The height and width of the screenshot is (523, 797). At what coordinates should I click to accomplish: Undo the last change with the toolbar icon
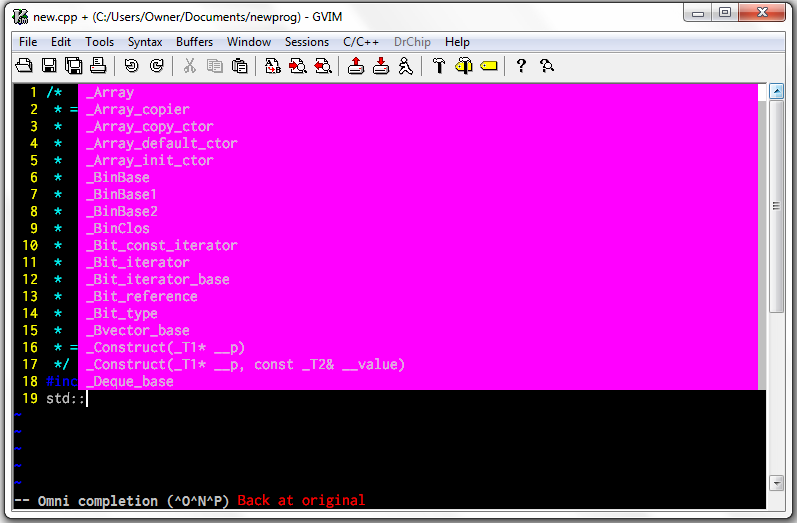tap(132, 66)
